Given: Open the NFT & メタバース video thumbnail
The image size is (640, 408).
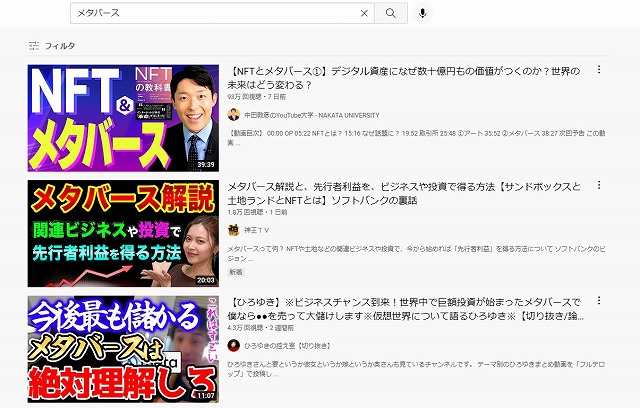Looking at the screenshot, I should [x=123, y=118].
